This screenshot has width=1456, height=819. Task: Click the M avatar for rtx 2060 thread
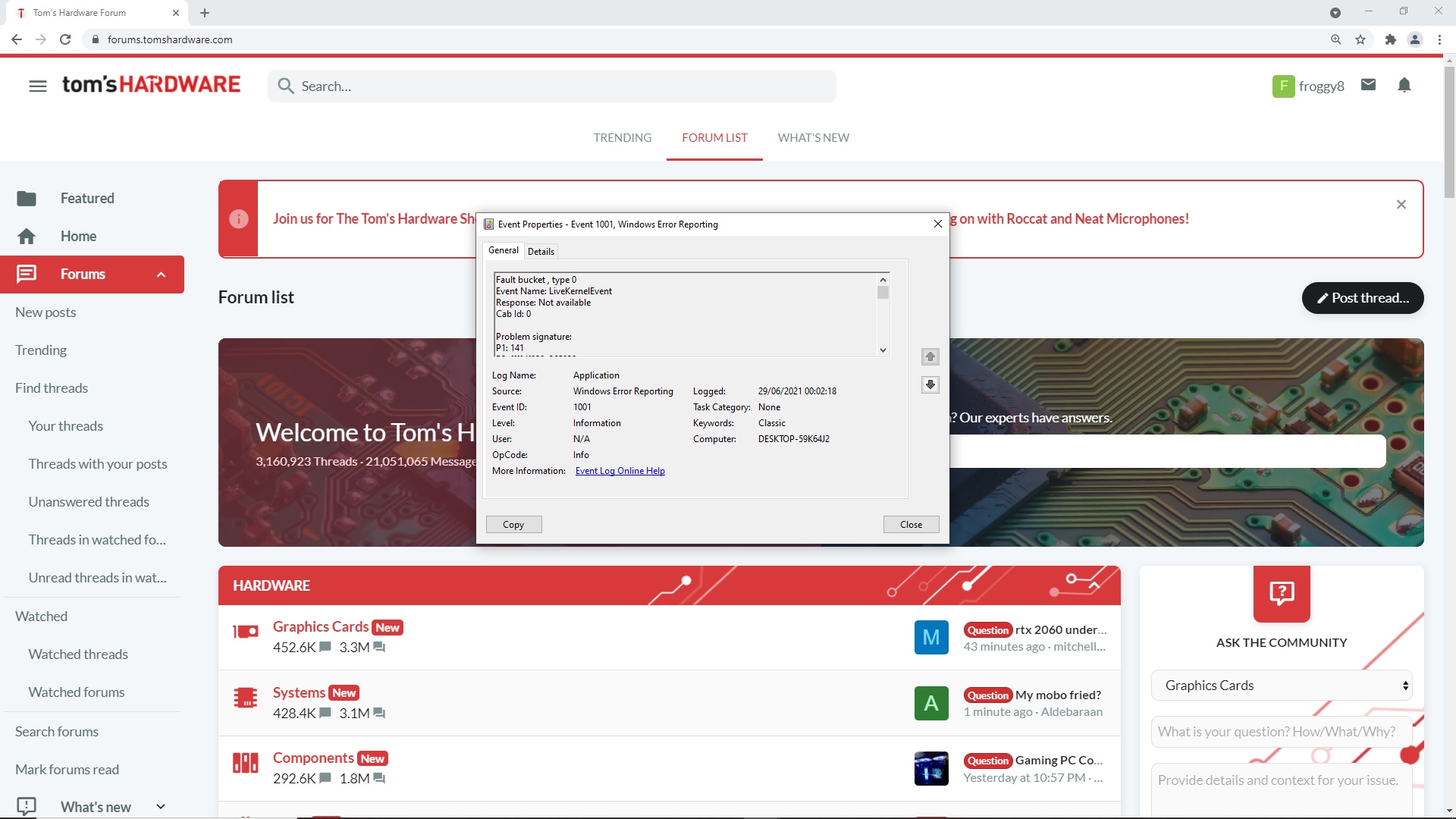(x=931, y=637)
